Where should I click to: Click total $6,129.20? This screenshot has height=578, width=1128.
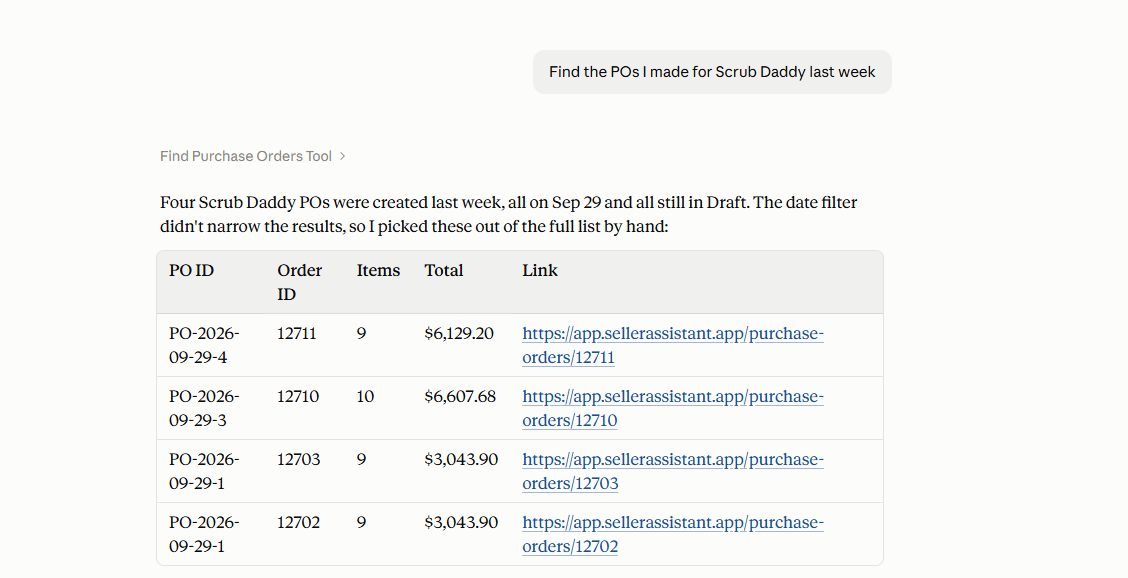(x=459, y=334)
